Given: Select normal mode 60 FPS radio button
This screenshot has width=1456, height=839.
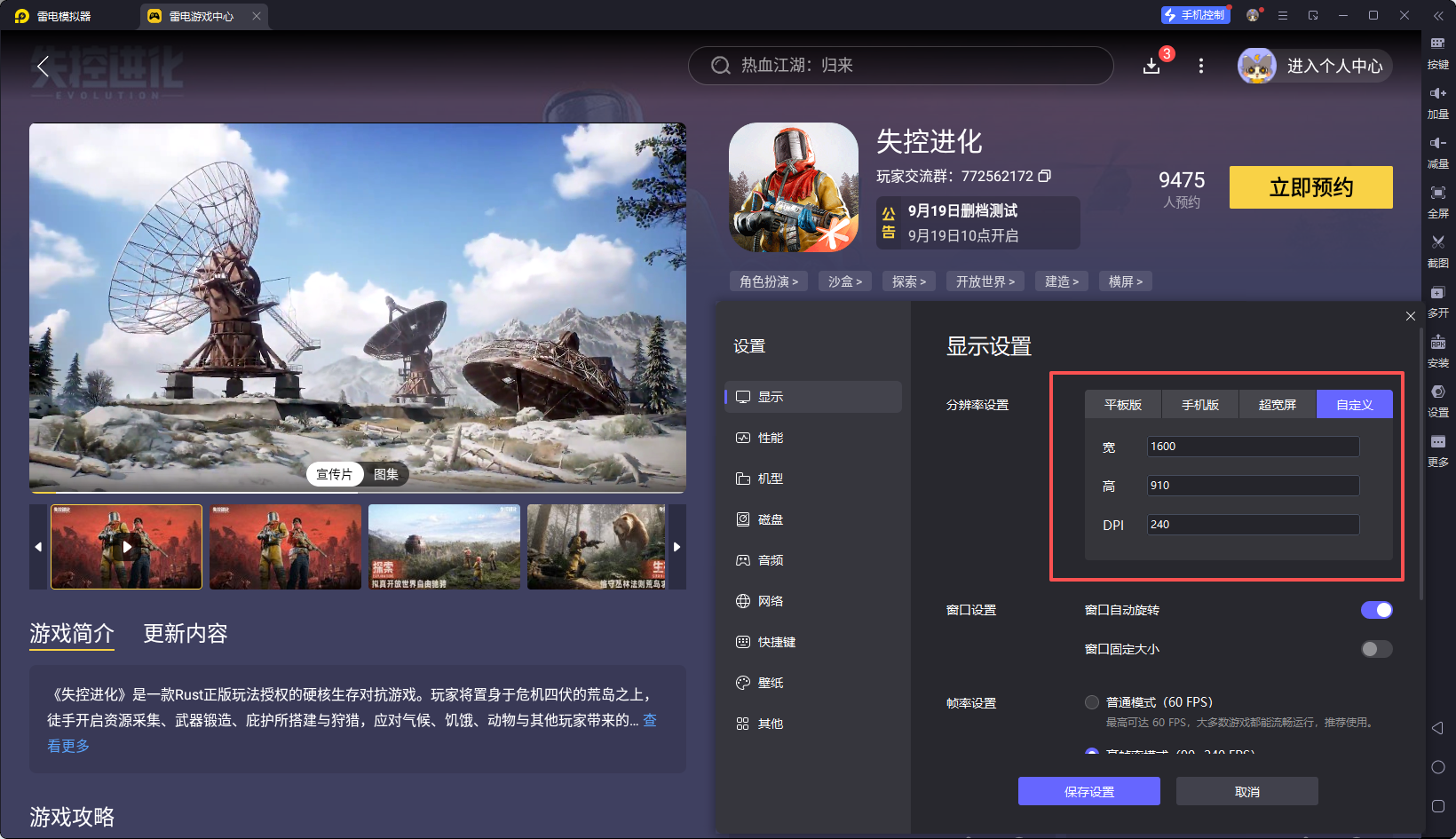Looking at the screenshot, I should click(x=1092, y=702).
